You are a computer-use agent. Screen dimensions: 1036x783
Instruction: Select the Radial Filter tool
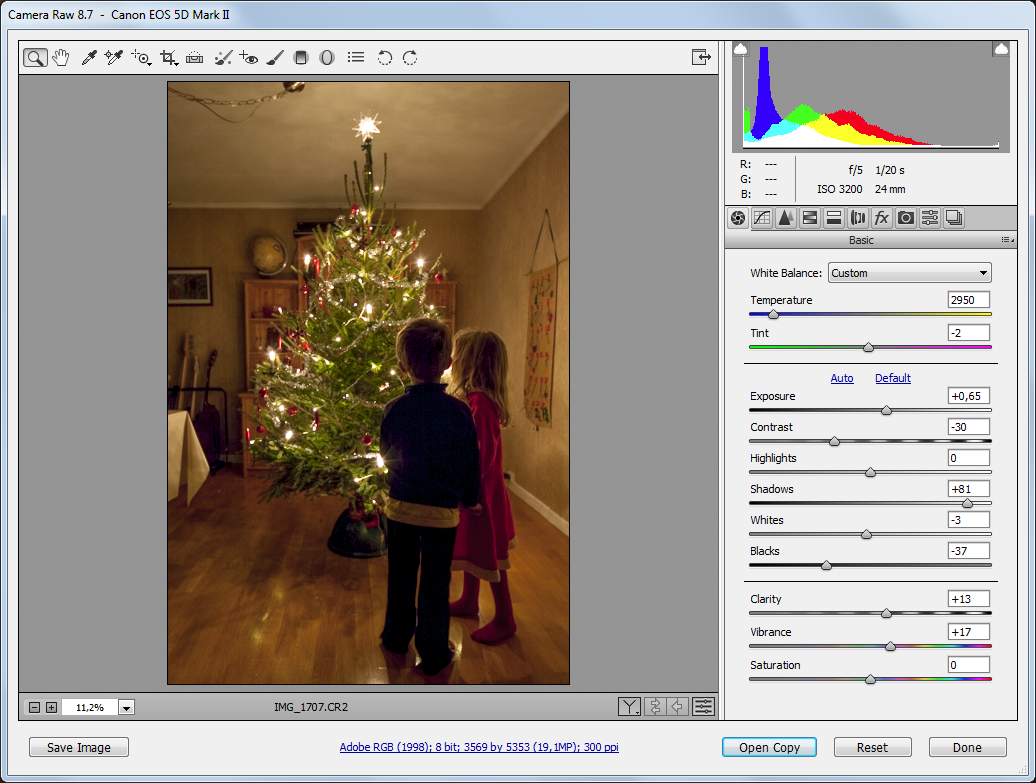point(326,57)
